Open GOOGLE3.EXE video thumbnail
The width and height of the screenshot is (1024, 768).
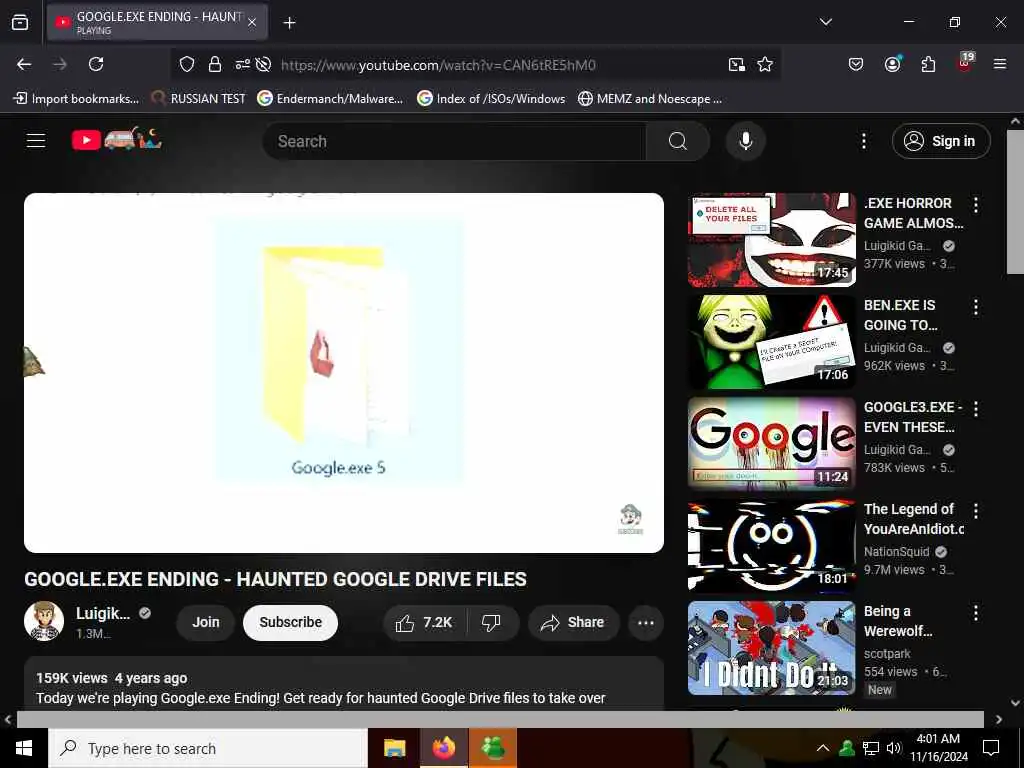(x=772, y=443)
